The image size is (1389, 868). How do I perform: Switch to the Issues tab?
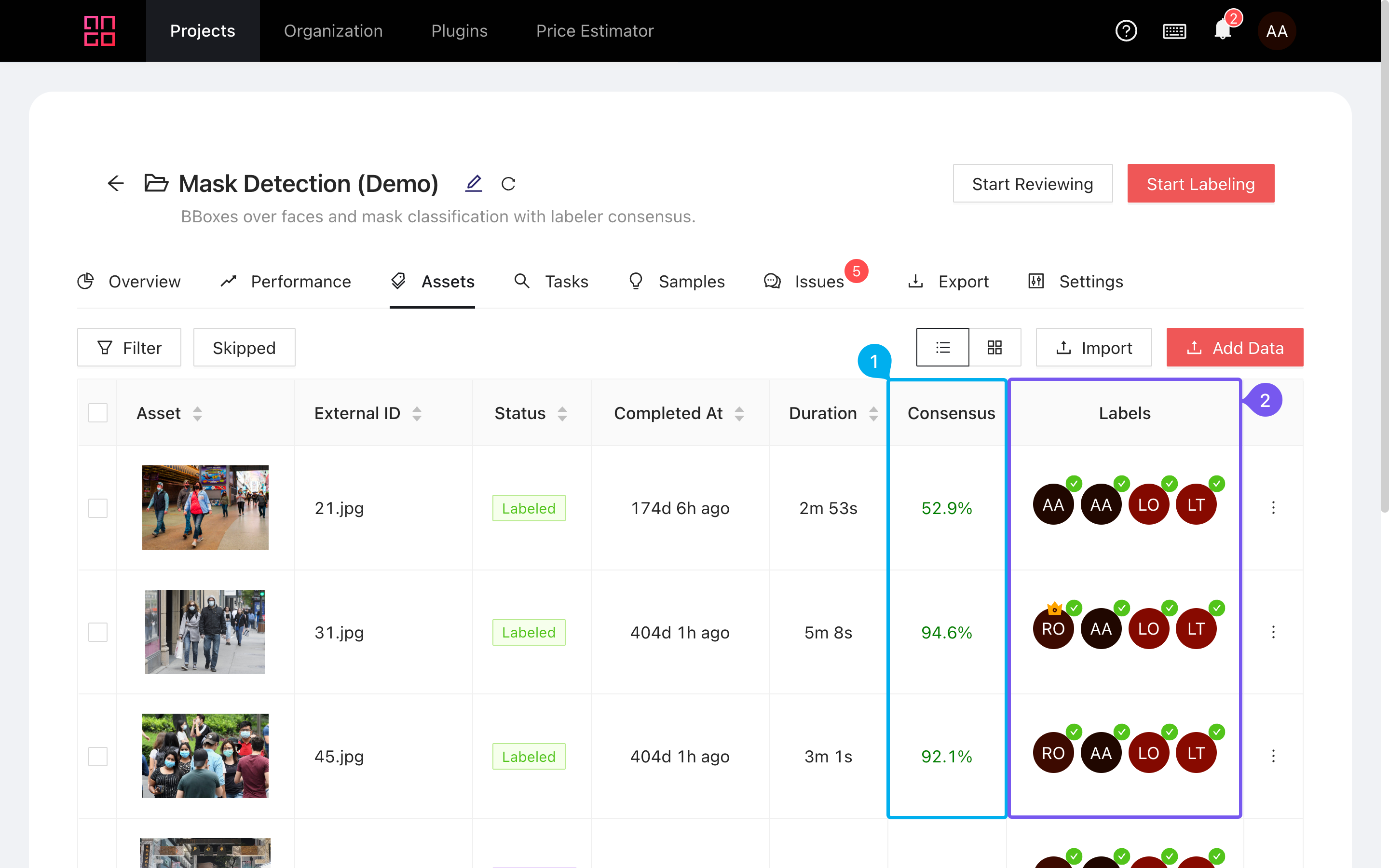(804, 281)
